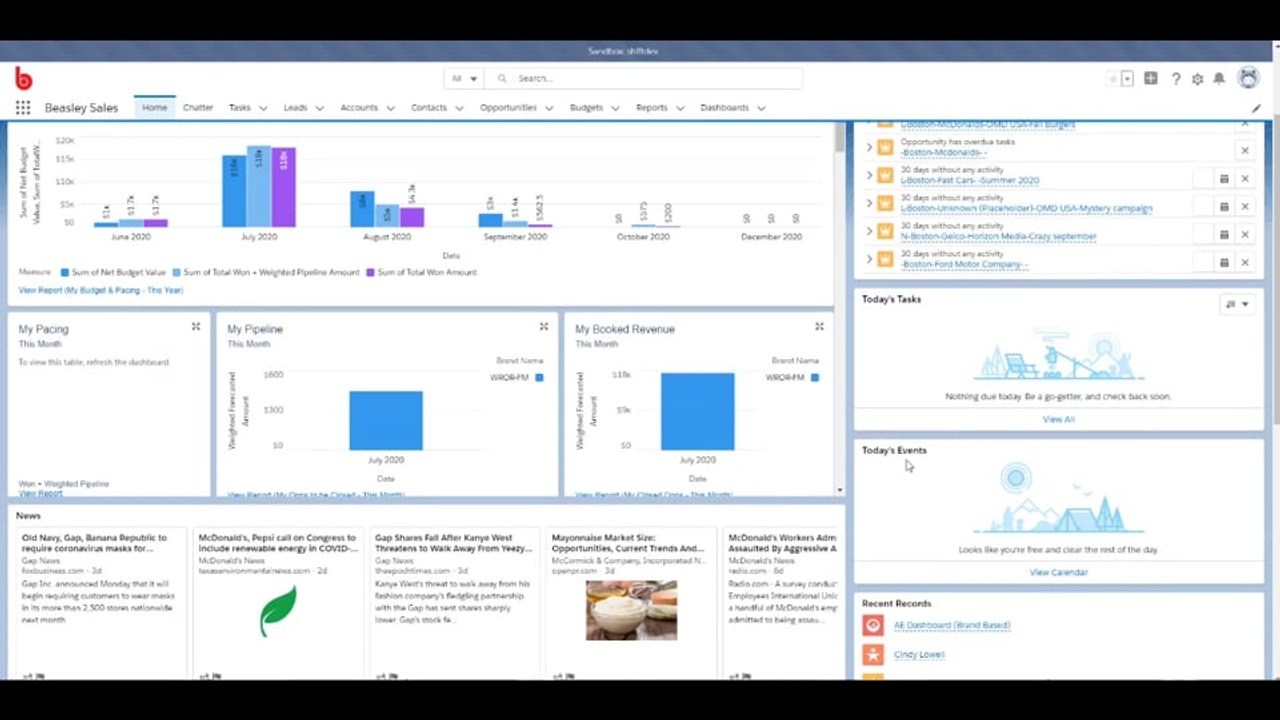Open the Tasks tab dropdown chevron

263,108
